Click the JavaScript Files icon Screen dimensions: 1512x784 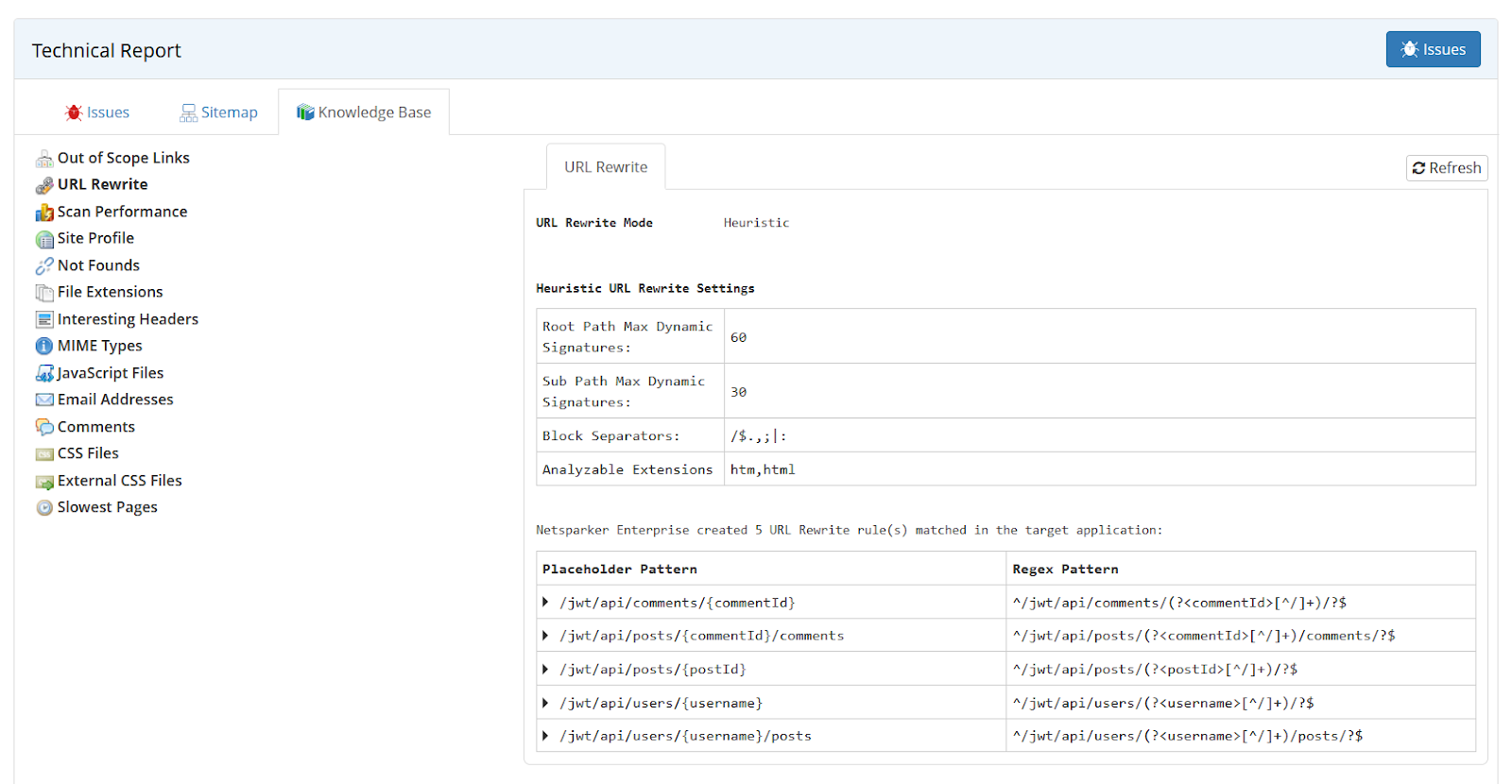[x=44, y=374]
